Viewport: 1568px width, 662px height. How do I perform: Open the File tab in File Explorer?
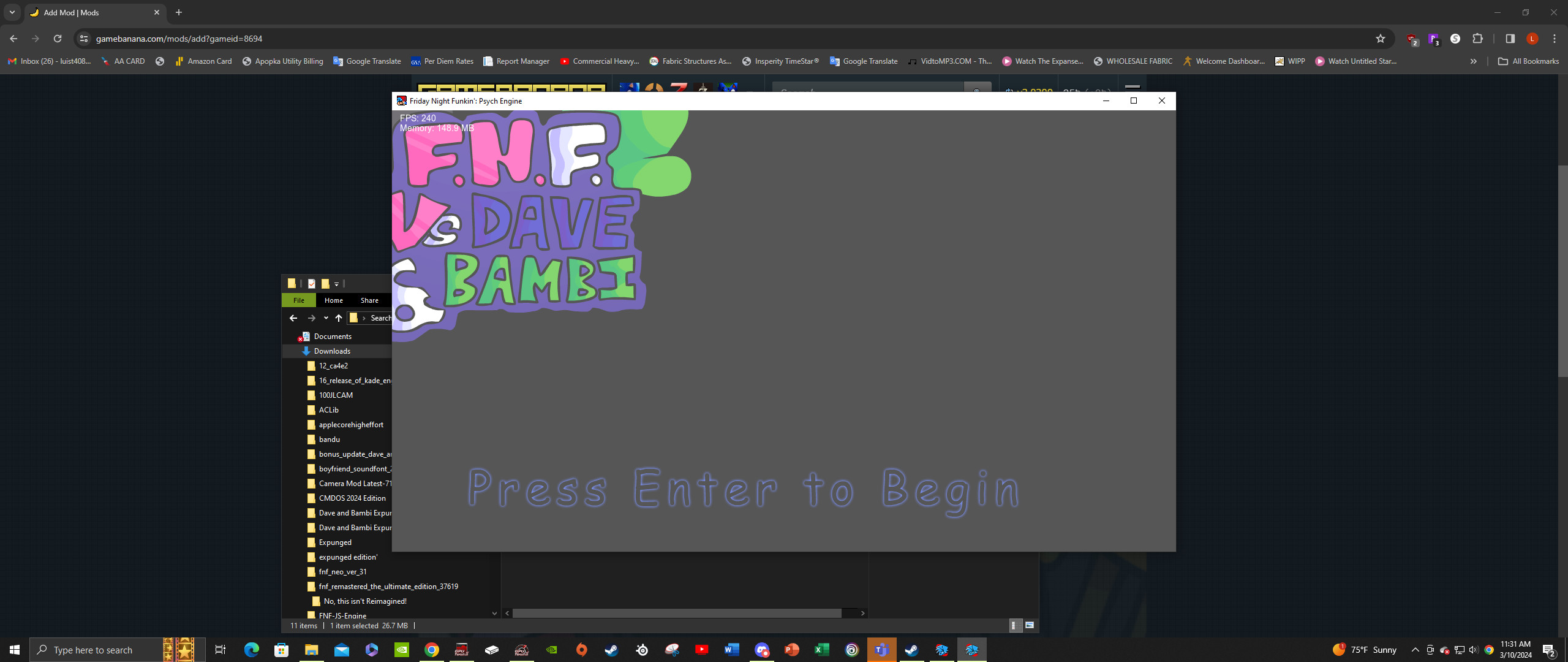pyautogui.click(x=299, y=300)
